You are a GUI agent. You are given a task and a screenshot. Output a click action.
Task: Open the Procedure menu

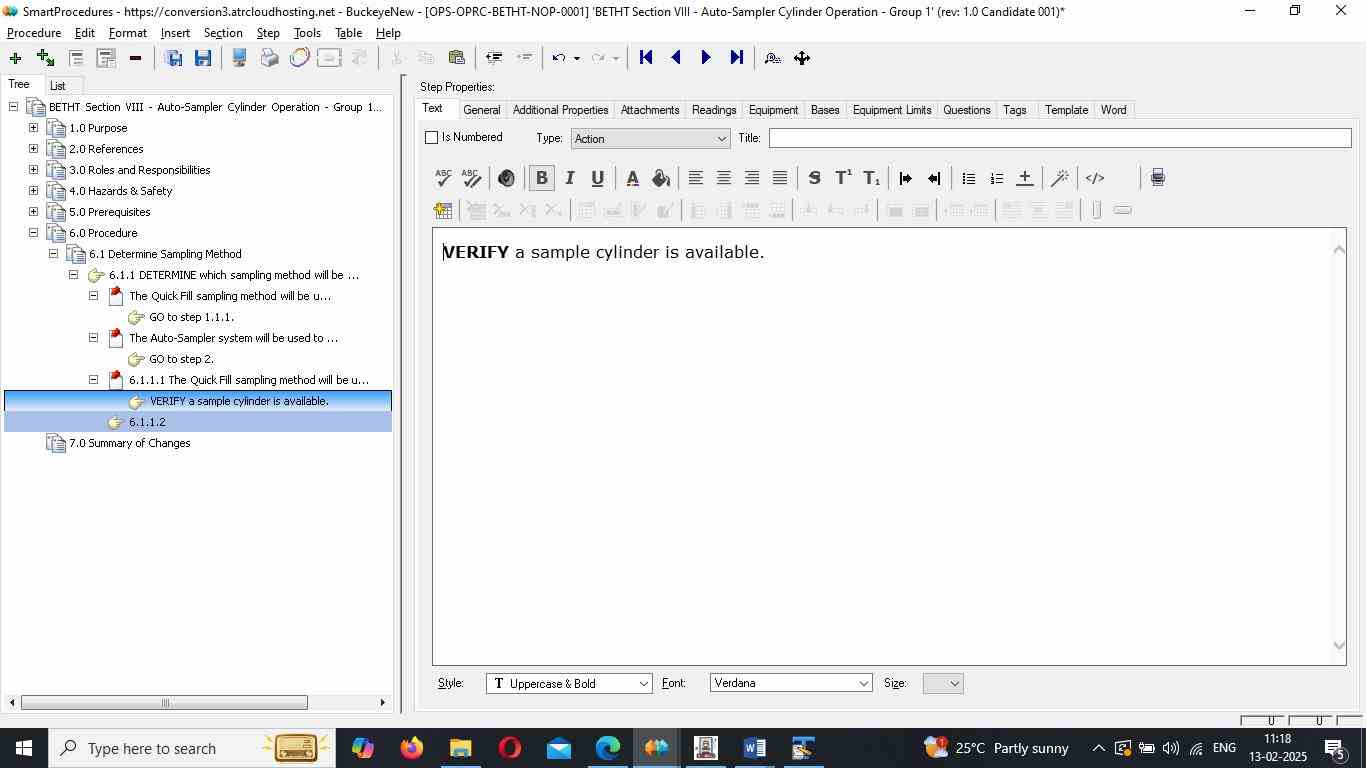pos(34,33)
